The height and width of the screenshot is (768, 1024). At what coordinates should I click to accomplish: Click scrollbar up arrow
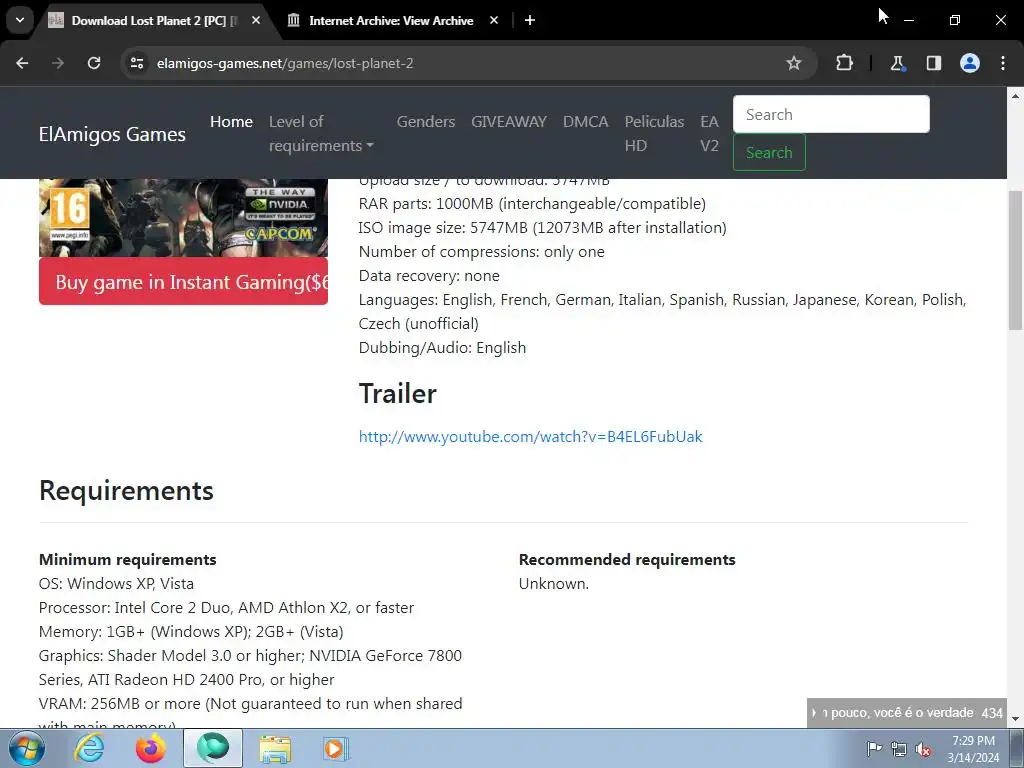(x=1016, y=96)
